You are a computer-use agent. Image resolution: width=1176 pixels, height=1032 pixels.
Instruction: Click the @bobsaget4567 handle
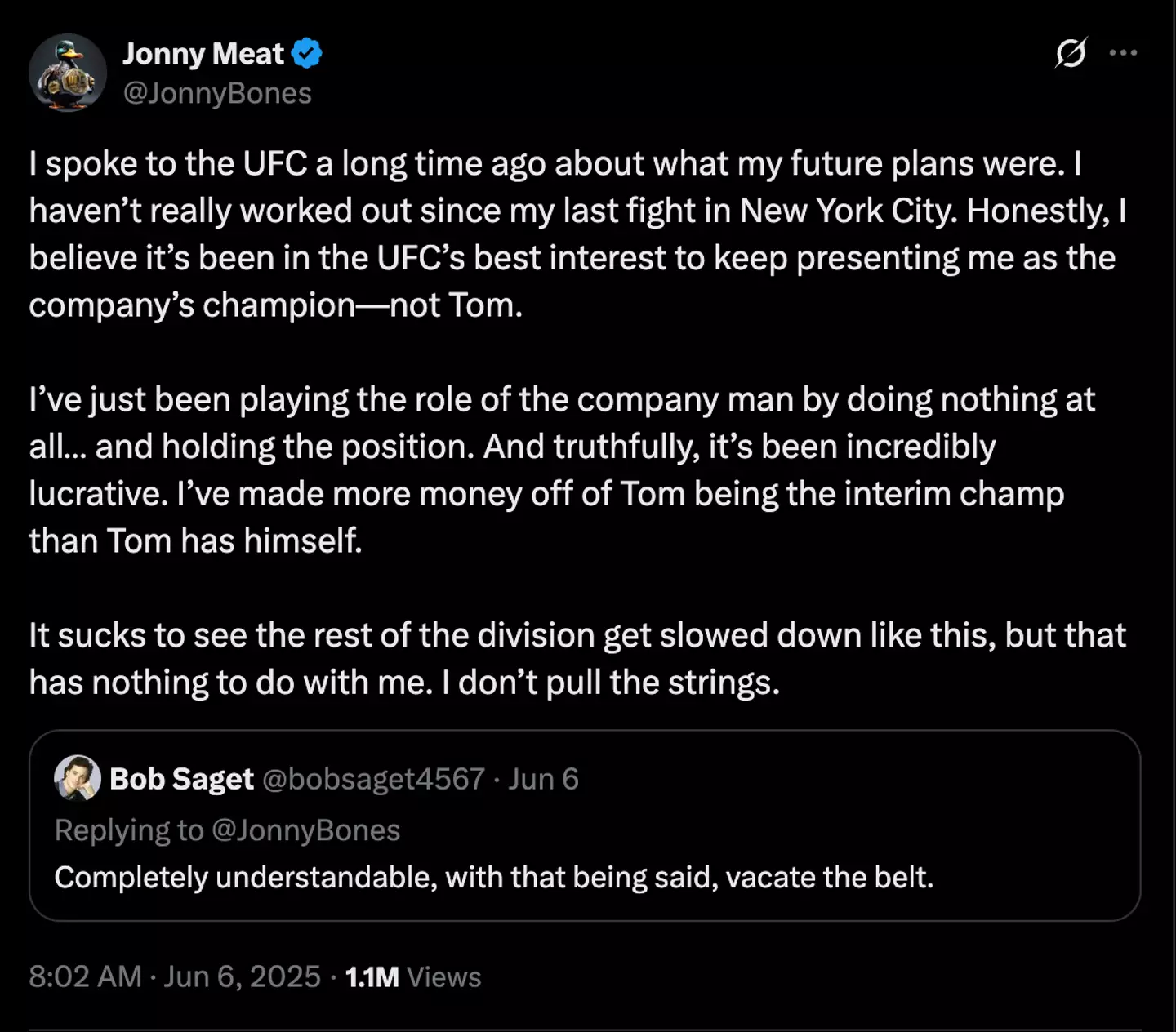pyautogui.click(x=374, y=779)
